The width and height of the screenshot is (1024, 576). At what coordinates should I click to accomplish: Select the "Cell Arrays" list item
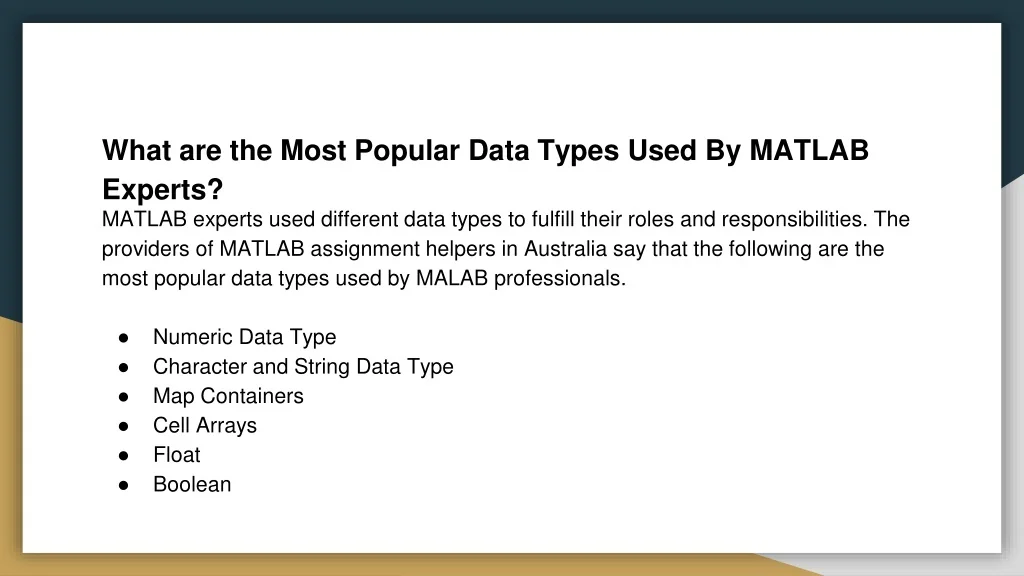click(x=204, y=425)
